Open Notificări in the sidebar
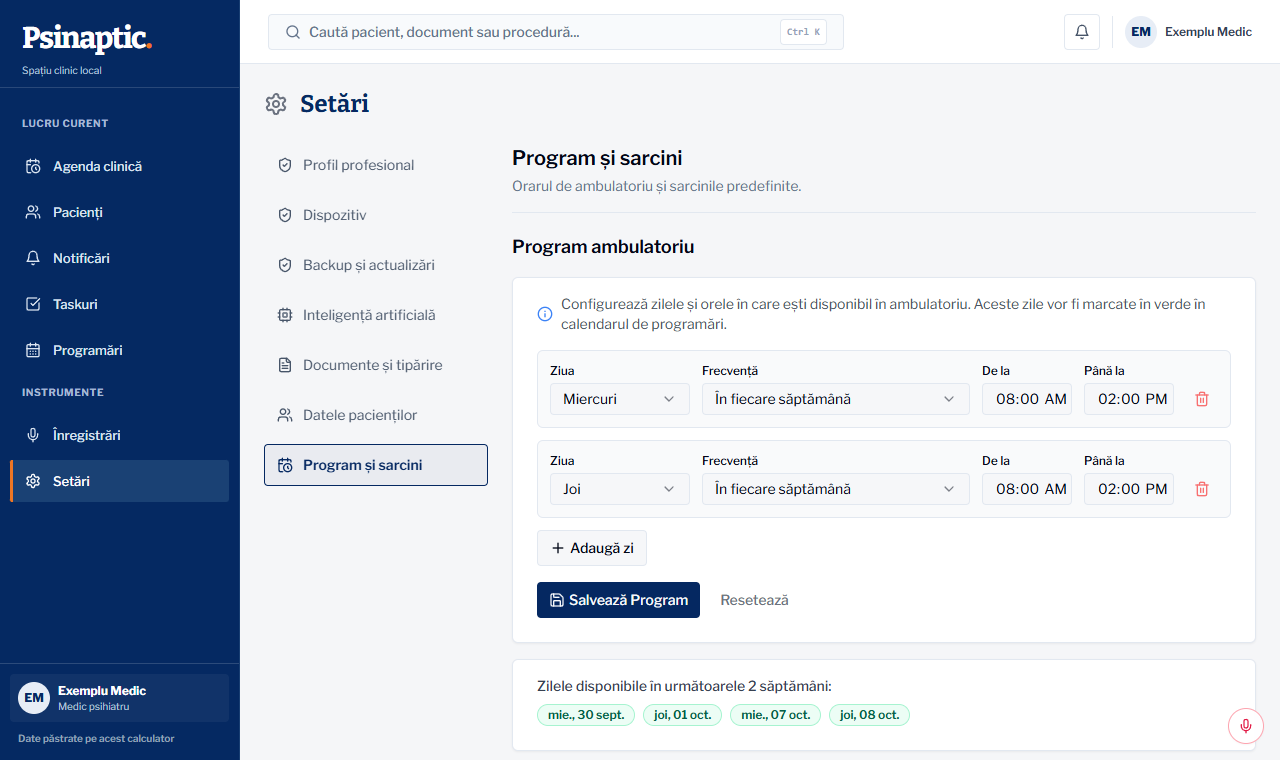The width and height of the screenshot is (1280, 760). [x=120, y=258]
